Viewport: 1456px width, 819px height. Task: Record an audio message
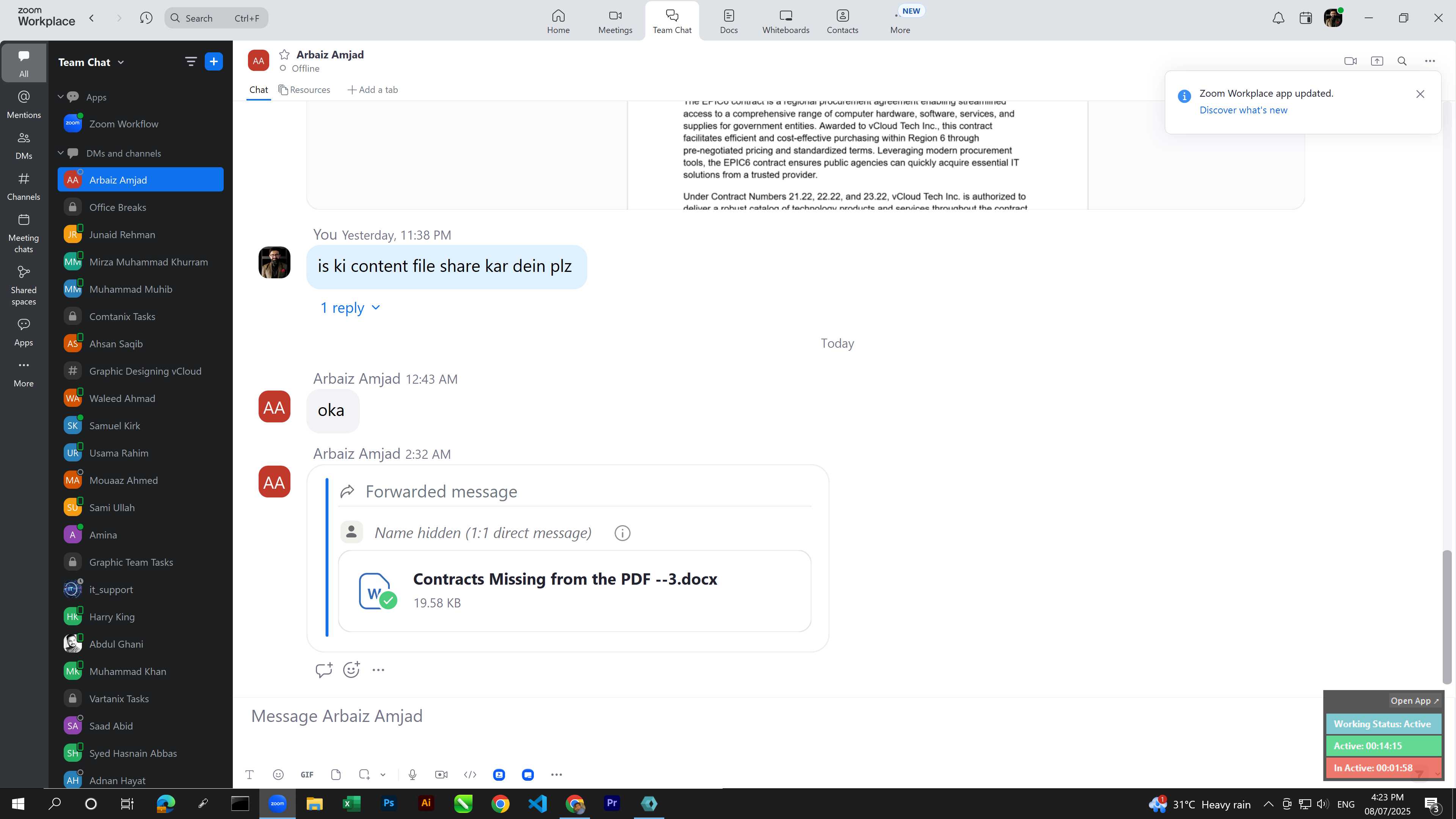413,774
